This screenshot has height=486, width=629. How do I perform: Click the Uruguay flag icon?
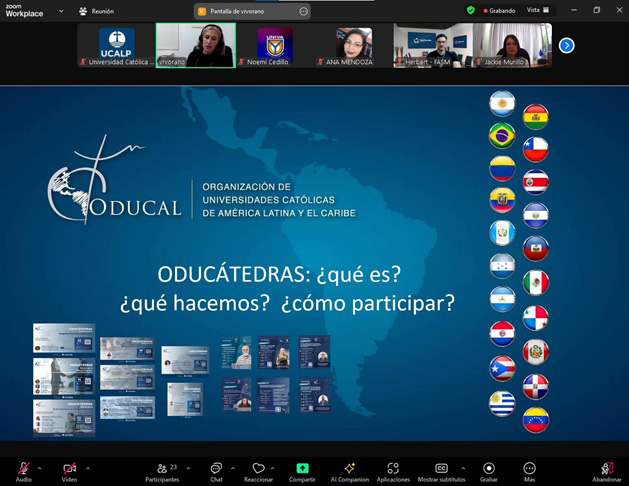click(x=502, y=403)
